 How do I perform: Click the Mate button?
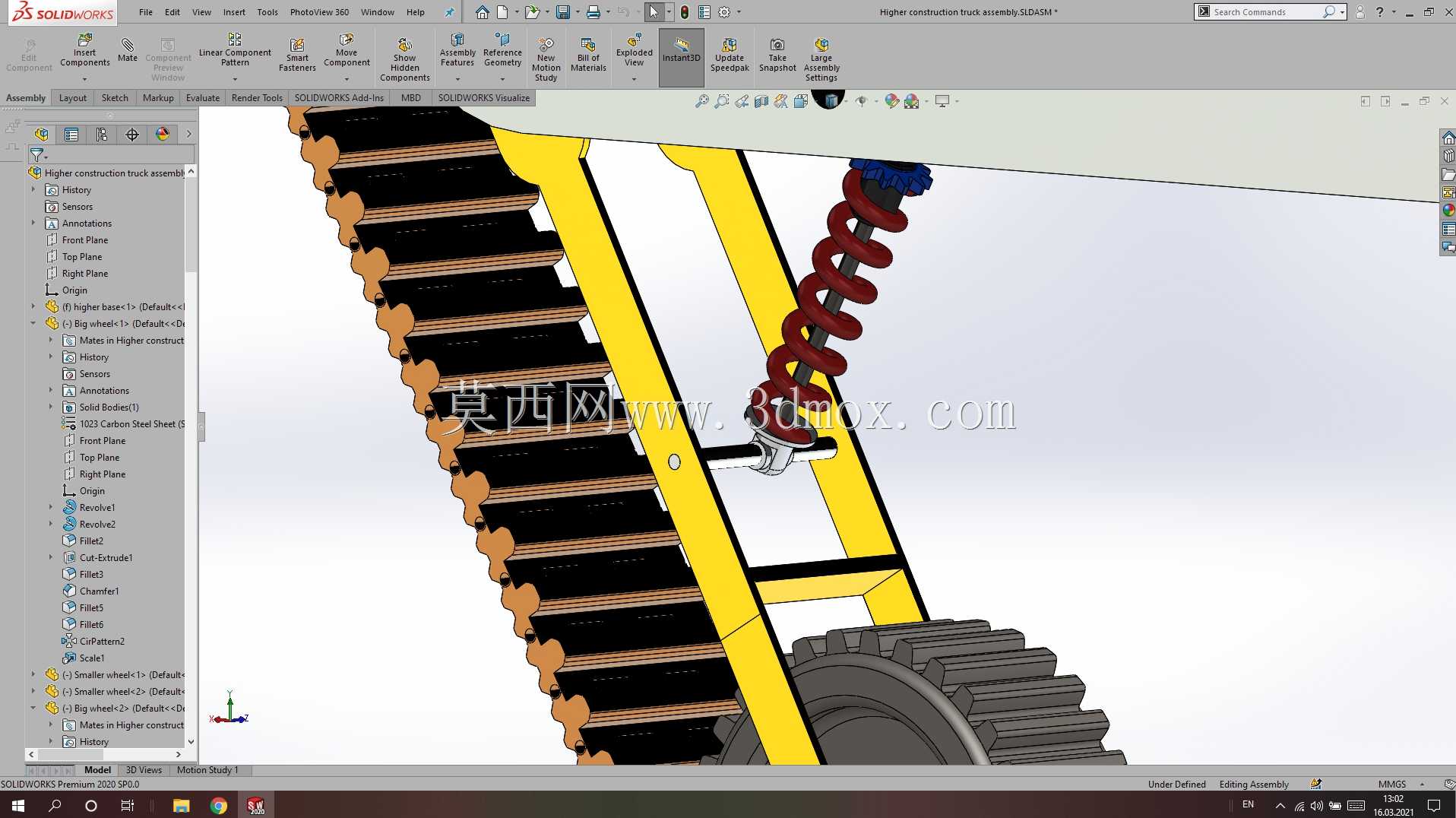tap(128, 50)
